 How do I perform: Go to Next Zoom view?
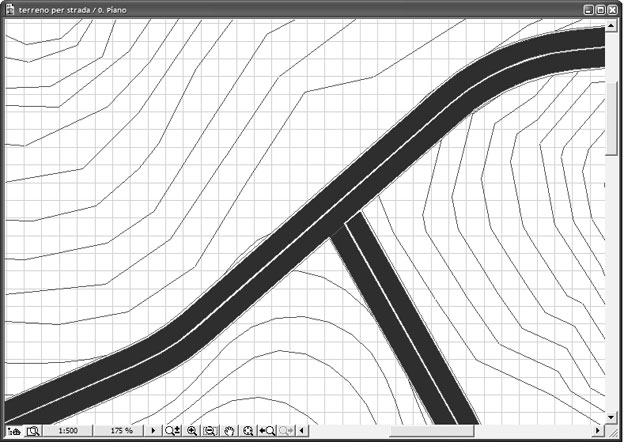tap(287, 431)
